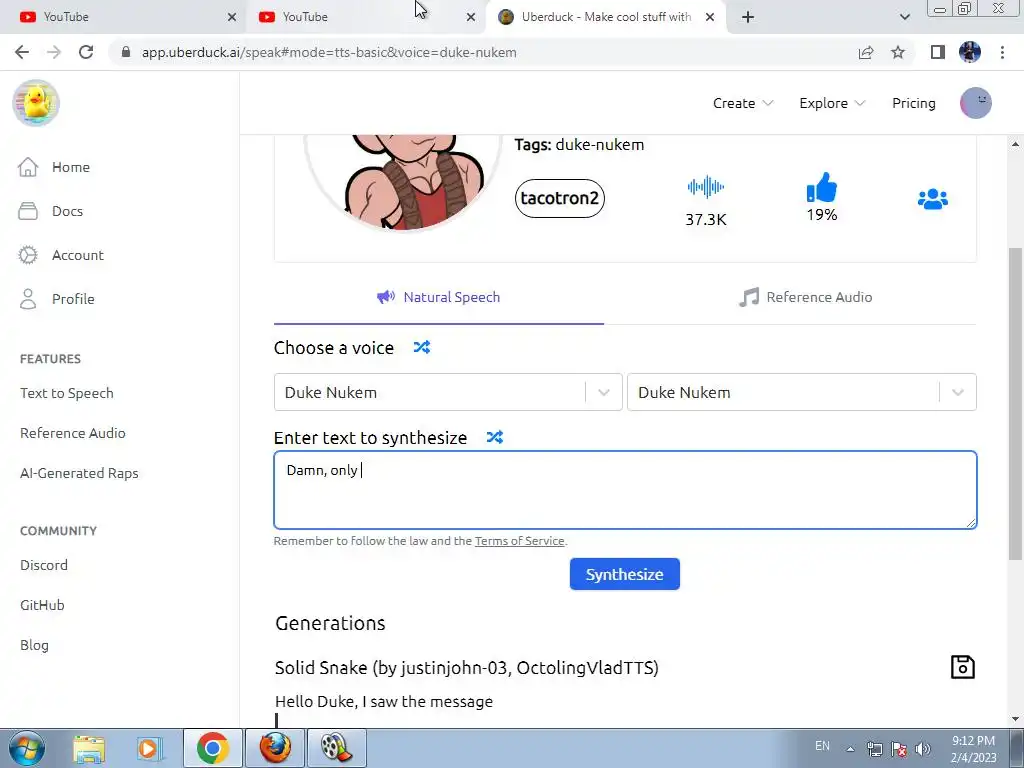Open the Windows Start orb
This screenshot has width=1024, height=768.
(x=27, y=748)
